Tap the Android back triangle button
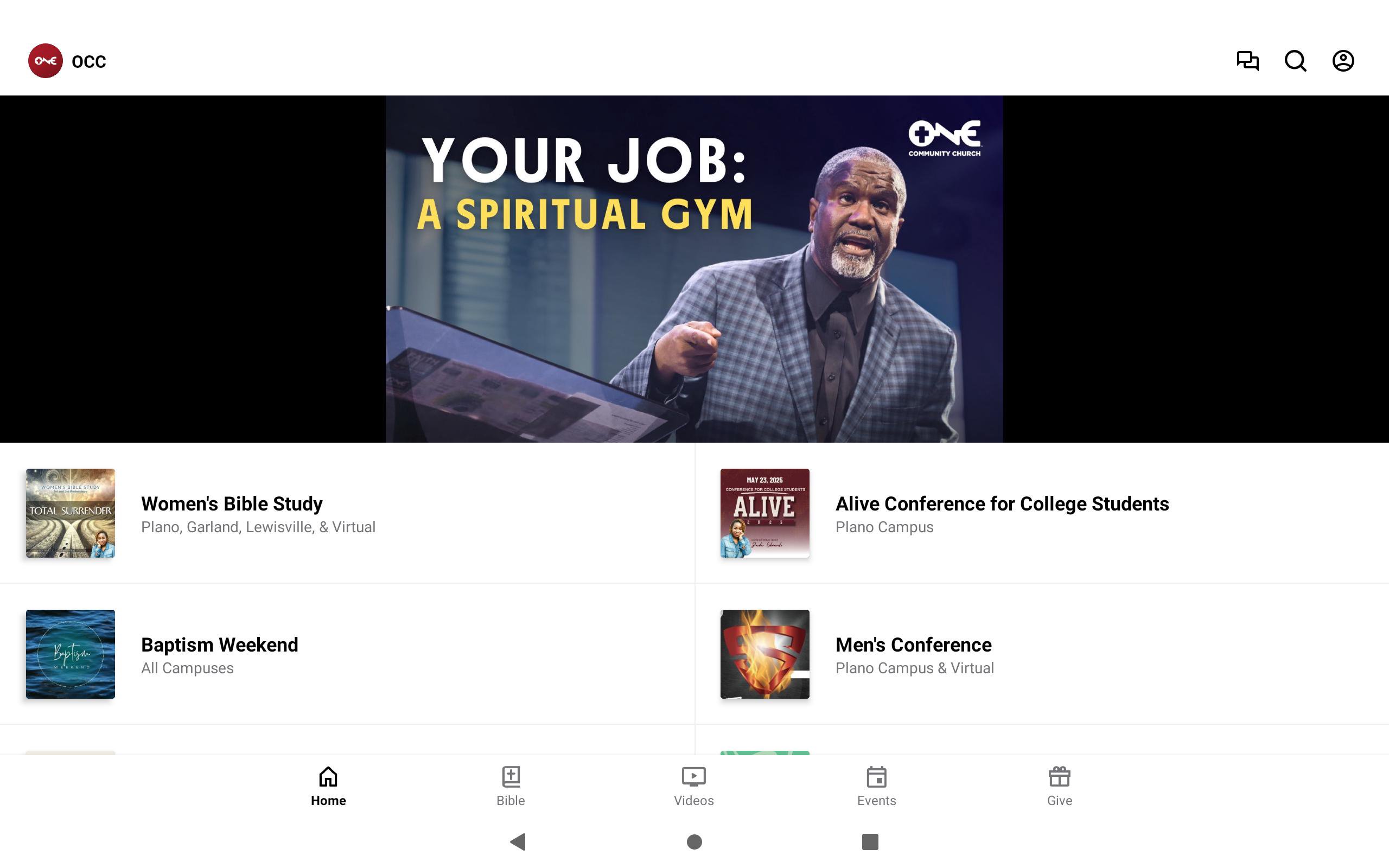Viewport: 1389px width, 868px height. tap(518, 841)
